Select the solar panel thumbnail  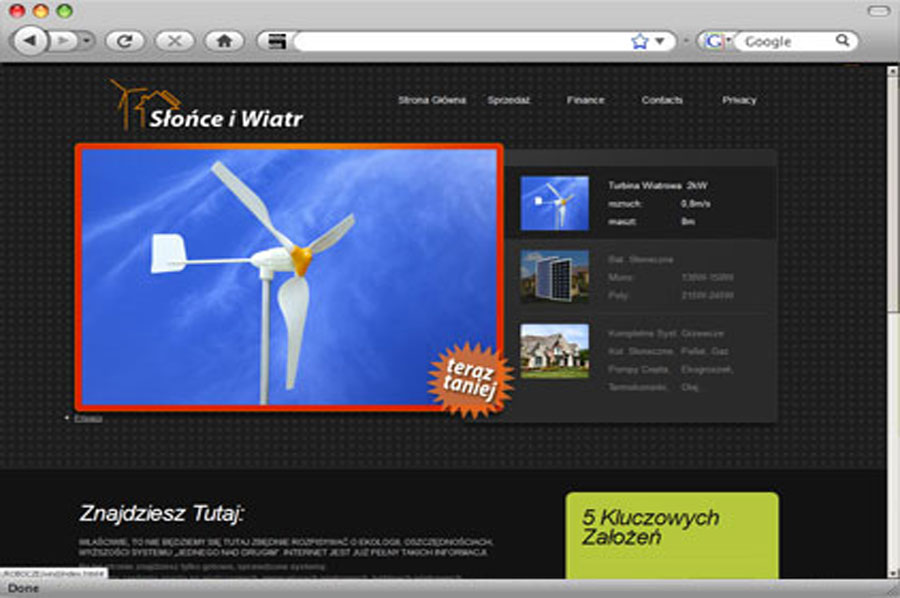coord(554,276)
